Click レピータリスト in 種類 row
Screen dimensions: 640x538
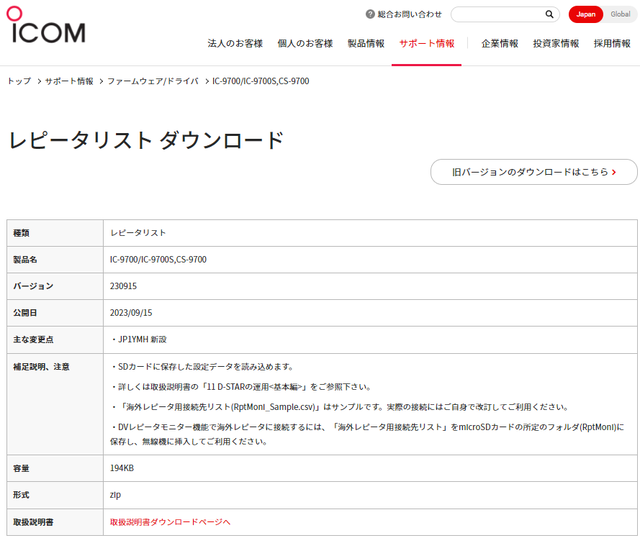pyautogui.click(x=138, y=233)
